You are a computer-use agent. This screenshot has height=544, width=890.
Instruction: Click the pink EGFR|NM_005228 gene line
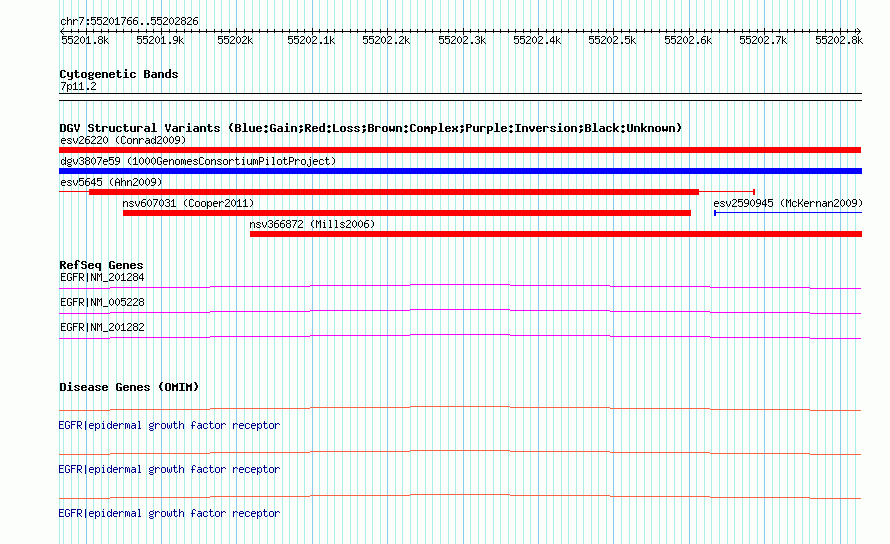click(x=460, y=309)
